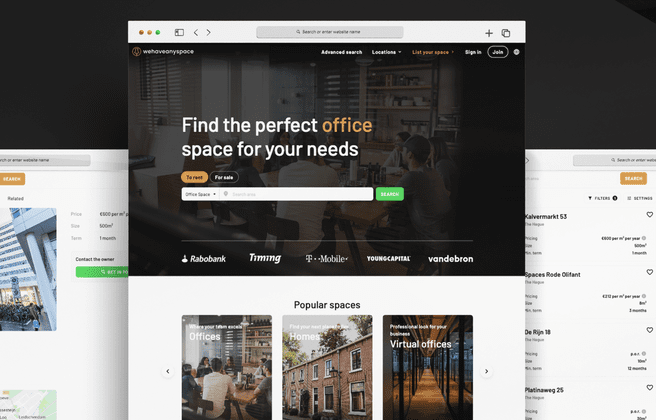Screen dimensions: 656x420
Task: Click the pricing info icon for Spaces Rode Olifant
Action: [x=644, y=296]
